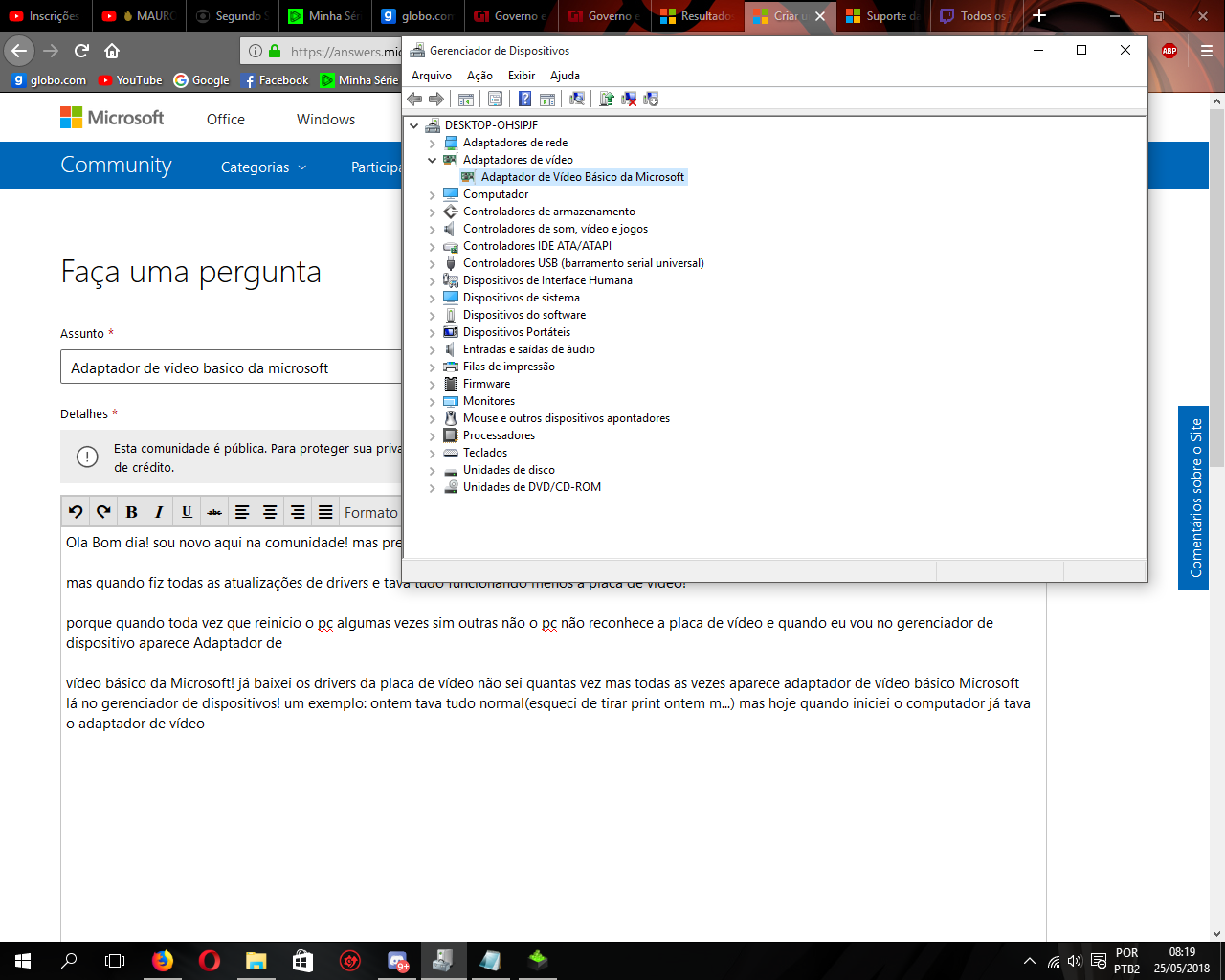Image resolution: width=1225 pixels, height=980 pixels.
Task: Center align text in editor toolbar
Action: (x=270, y=512)
